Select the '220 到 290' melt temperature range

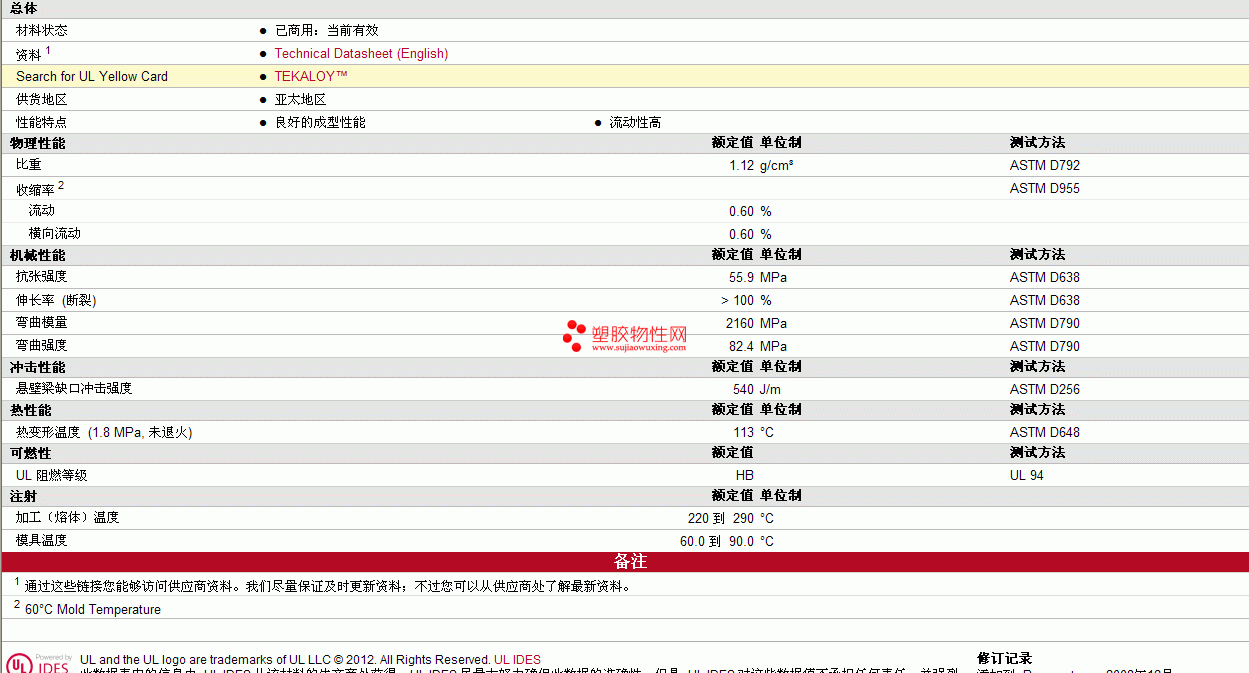tap(721, 519)
